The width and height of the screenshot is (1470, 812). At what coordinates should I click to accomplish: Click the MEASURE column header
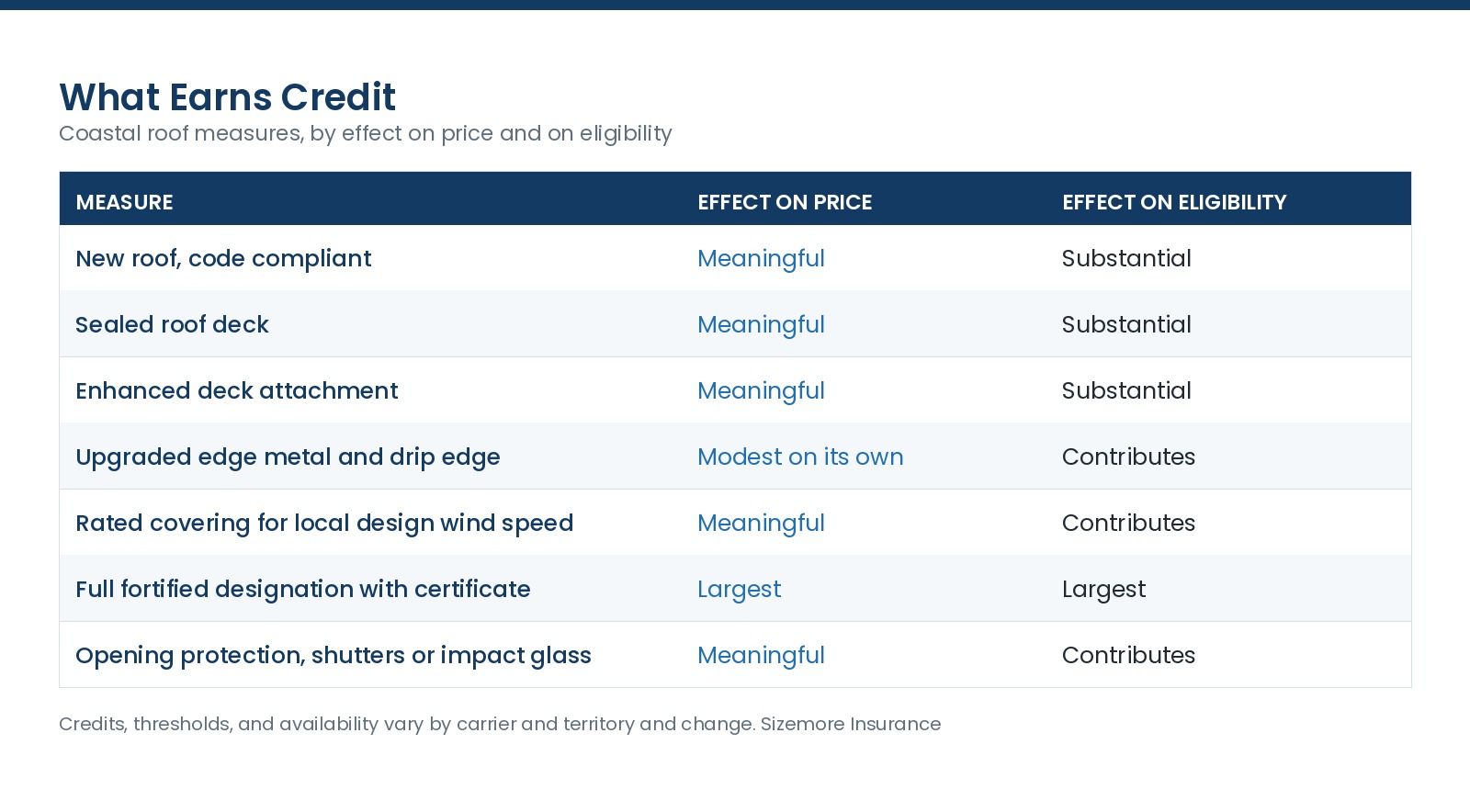124,202
